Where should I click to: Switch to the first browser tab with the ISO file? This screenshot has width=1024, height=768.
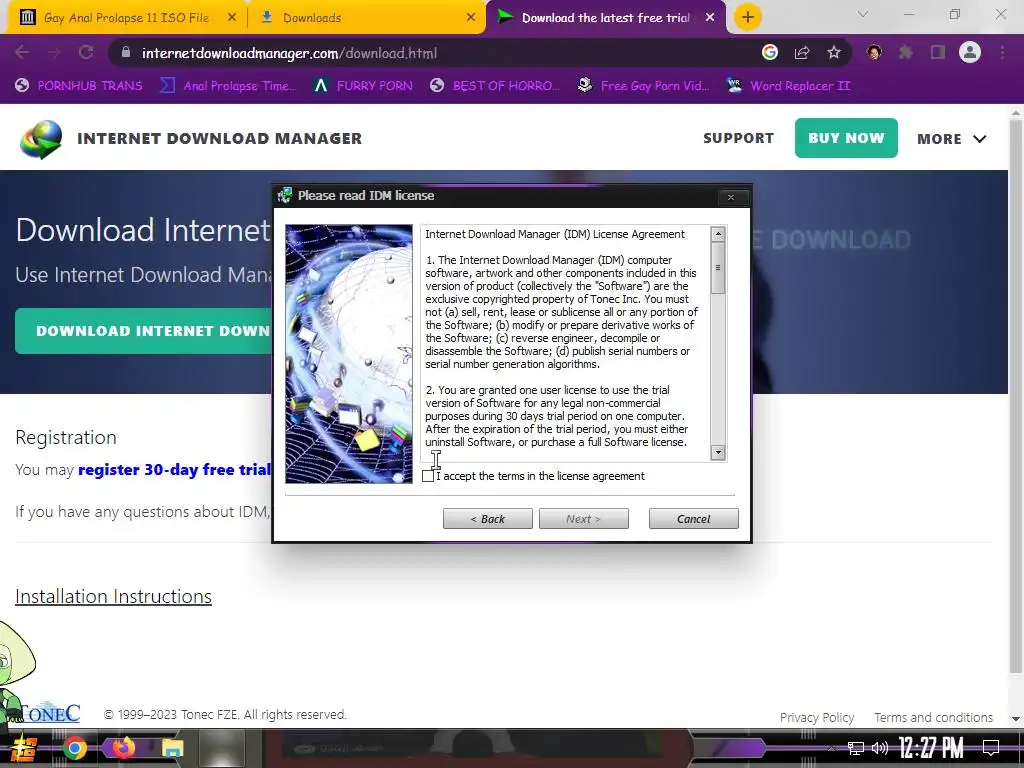[x=127, y=18]
